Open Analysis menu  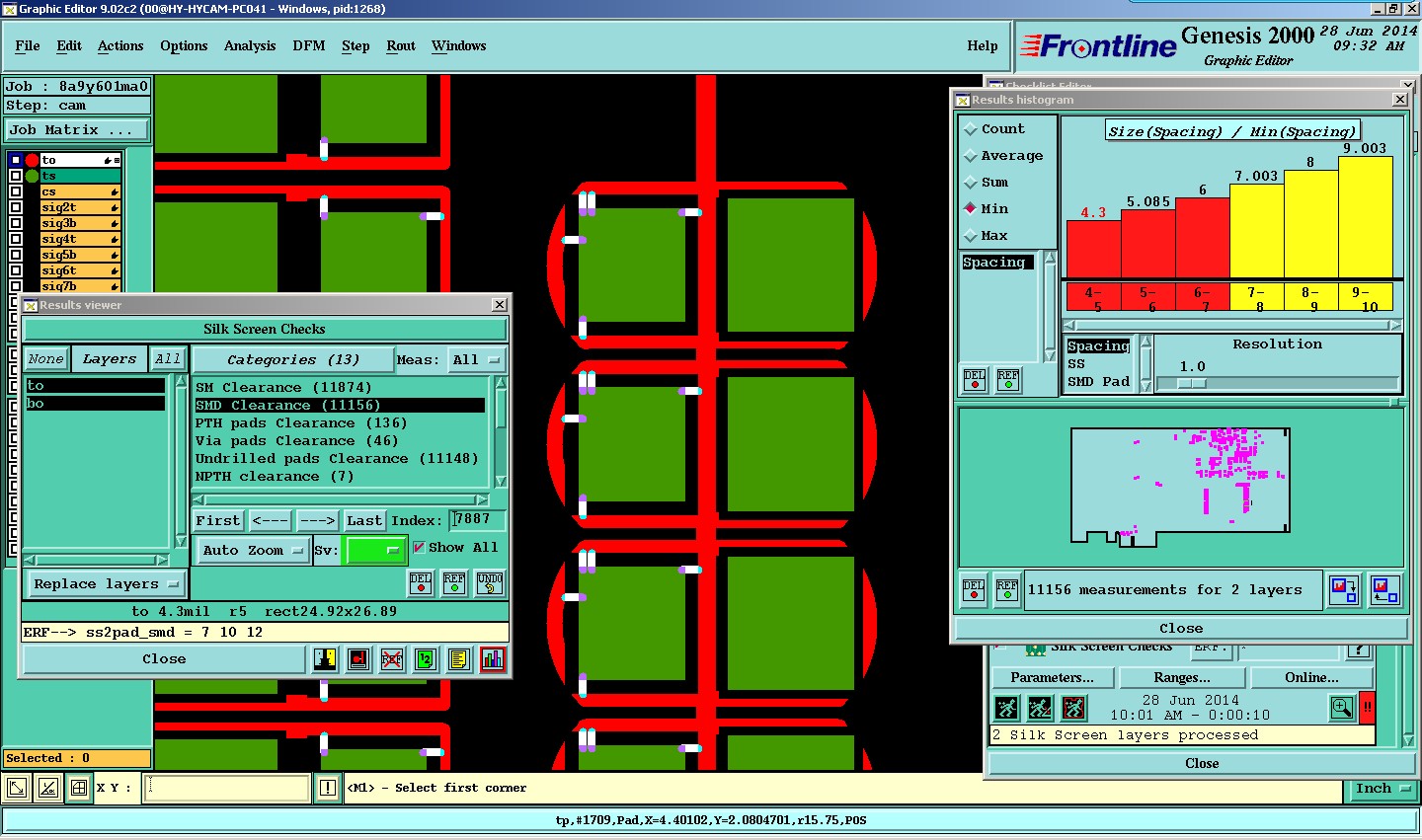250,45
